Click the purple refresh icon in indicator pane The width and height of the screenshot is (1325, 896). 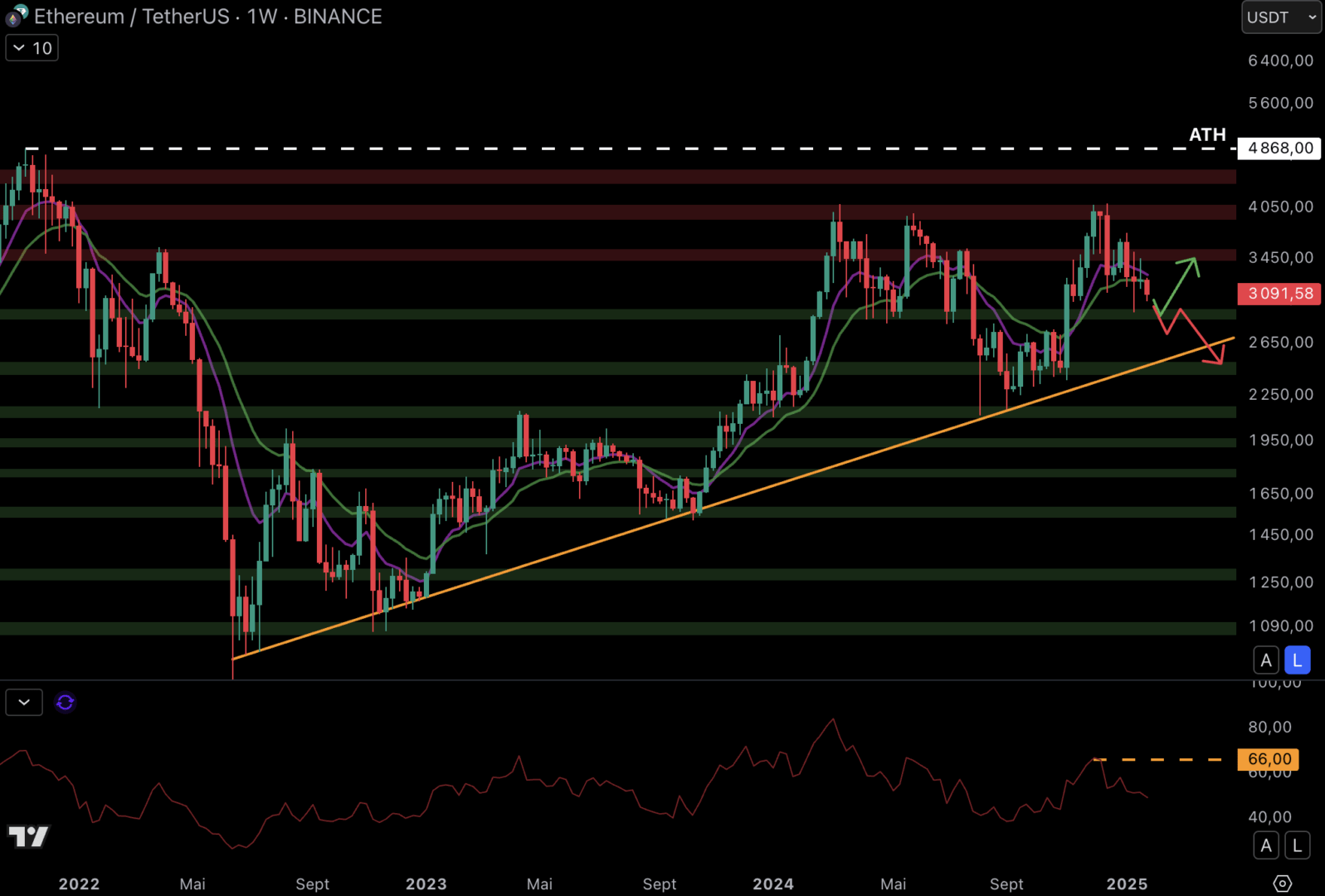tap(65, 703)
